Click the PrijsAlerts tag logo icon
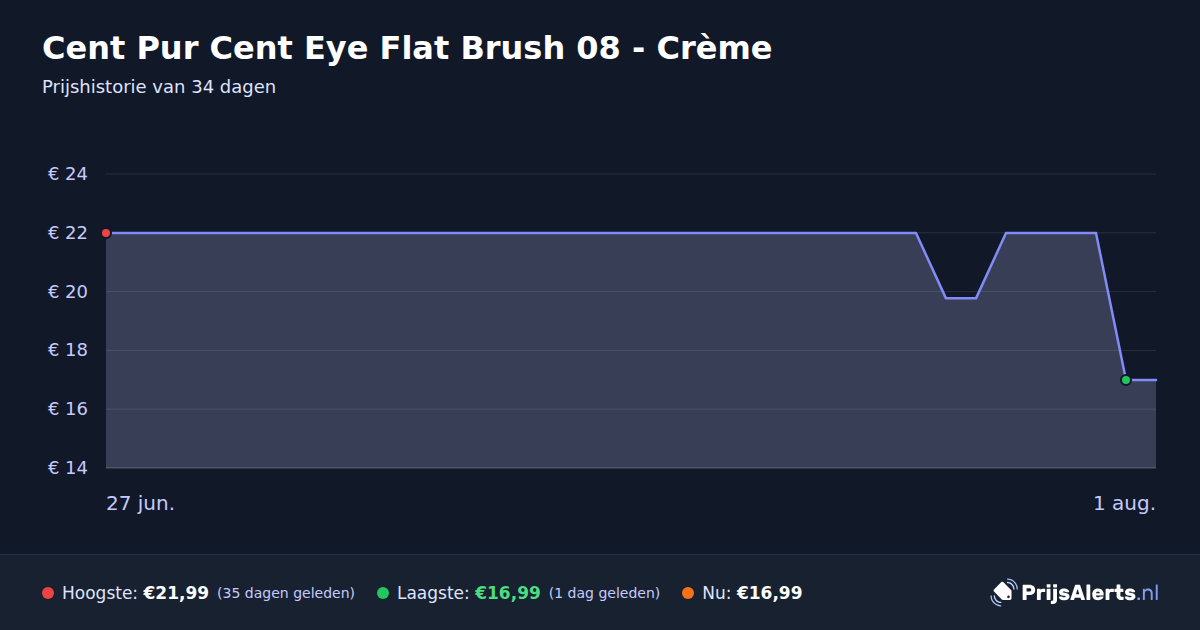The image size is (1200, 630). (x=1003, y=593)
